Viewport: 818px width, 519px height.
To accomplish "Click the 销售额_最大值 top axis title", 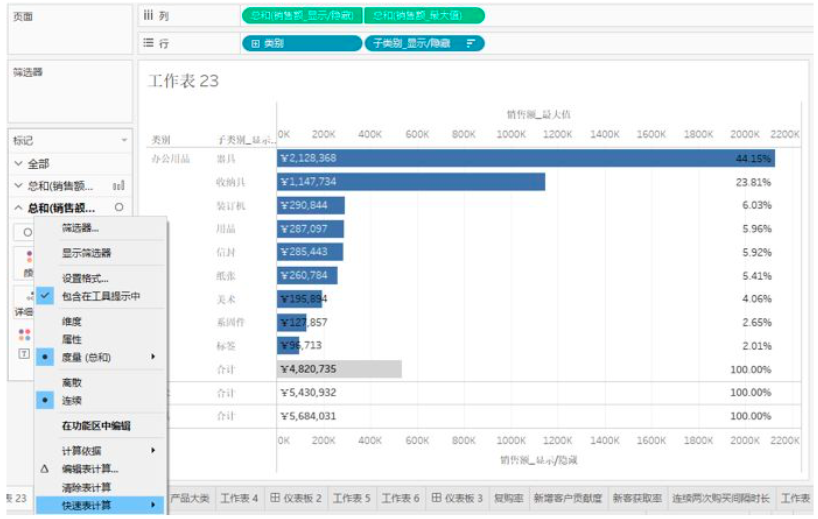I will click(x=539, y=114).
